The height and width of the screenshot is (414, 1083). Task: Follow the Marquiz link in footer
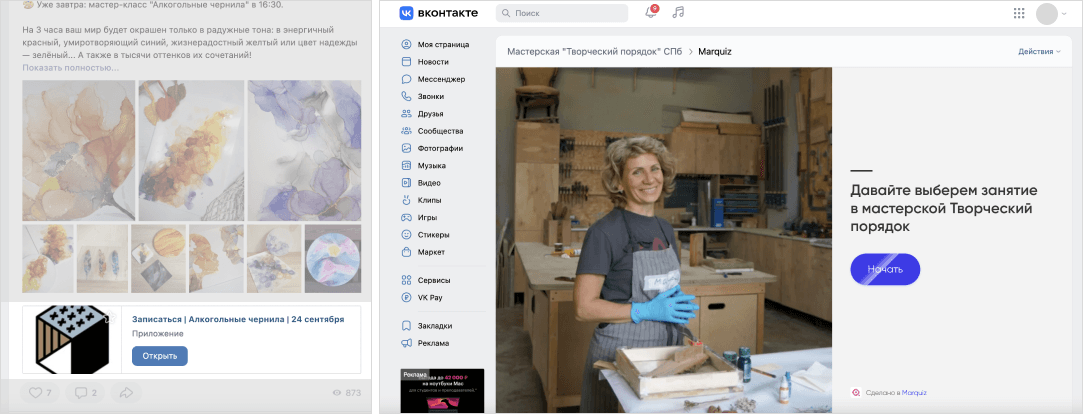point(914,393)
